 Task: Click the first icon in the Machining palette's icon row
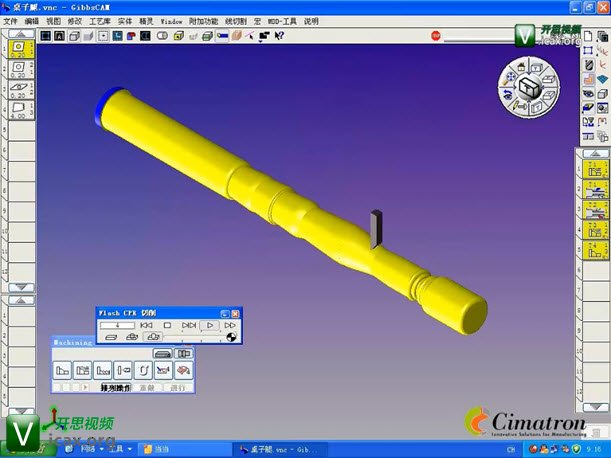tap(62, 370)
